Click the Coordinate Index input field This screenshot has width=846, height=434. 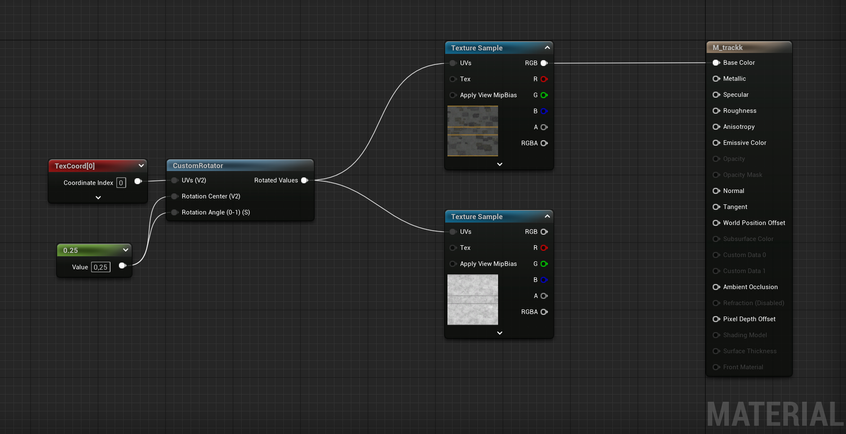click(x=121, y=183)
